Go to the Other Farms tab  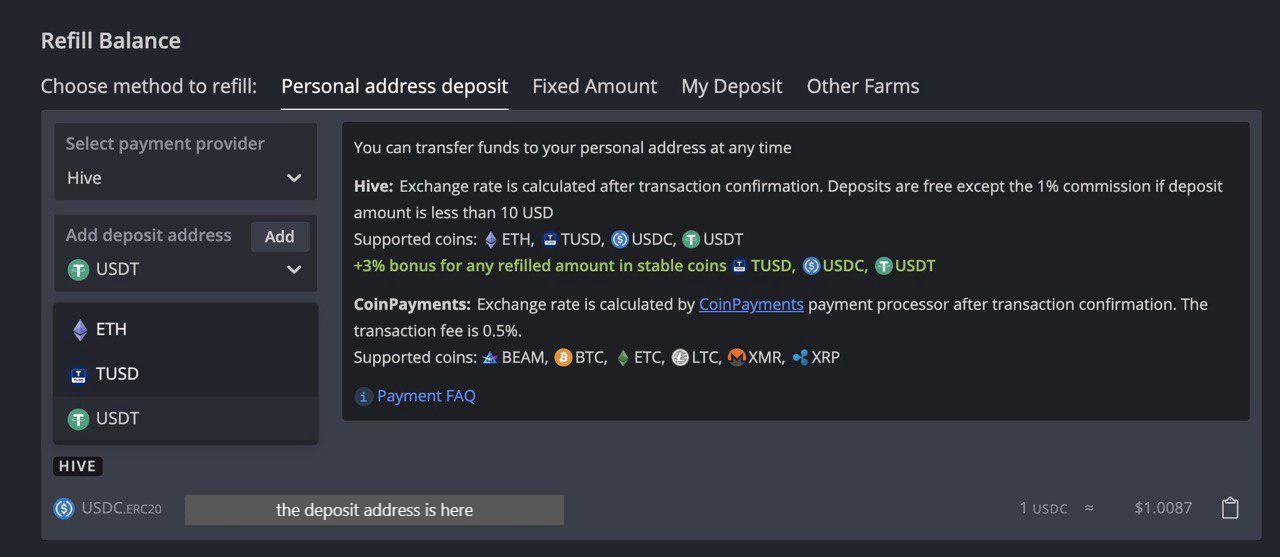point(862,86)
